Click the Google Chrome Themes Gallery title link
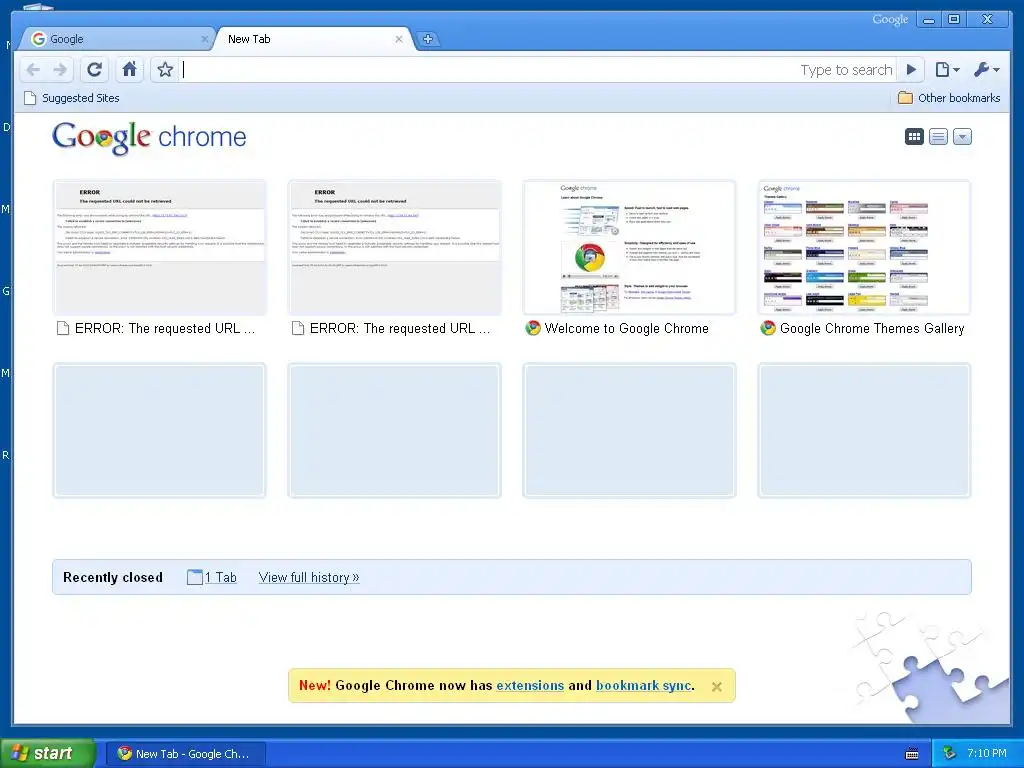This screenshot has width=1024, height=768. (872, 328)
